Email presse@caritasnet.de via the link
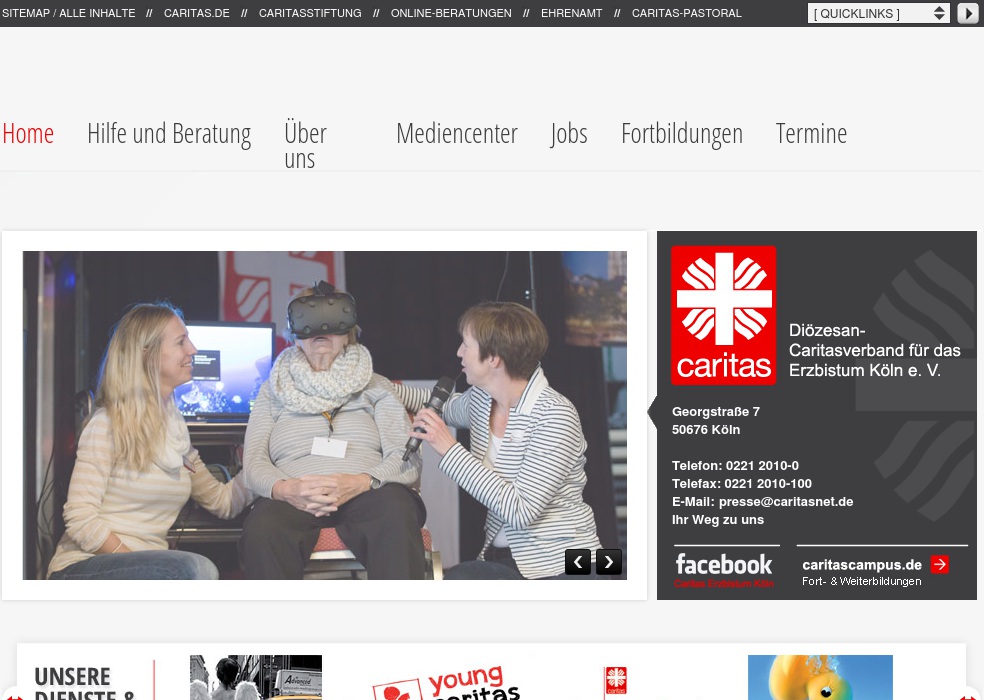The image size is (984, 700). point(785,501)
